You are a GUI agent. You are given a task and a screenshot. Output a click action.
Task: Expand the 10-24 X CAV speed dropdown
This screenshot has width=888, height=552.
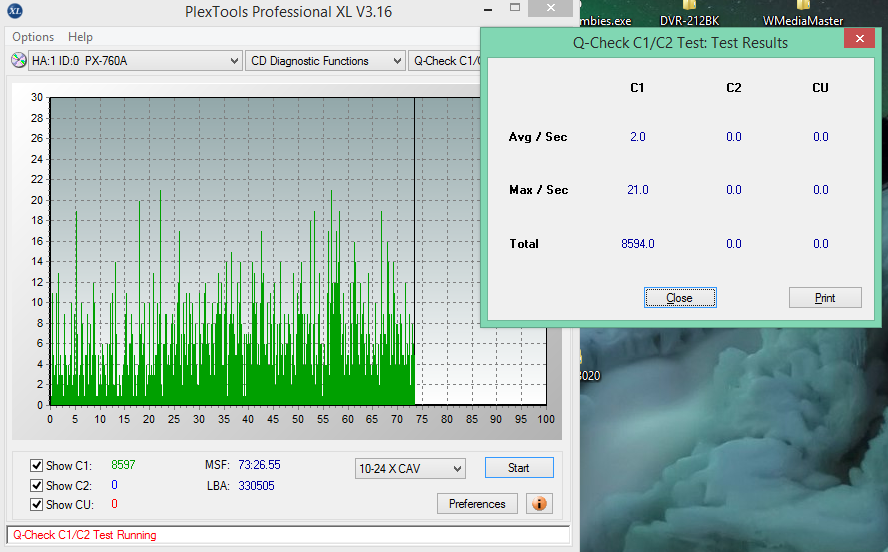click(x=410, y=468)
